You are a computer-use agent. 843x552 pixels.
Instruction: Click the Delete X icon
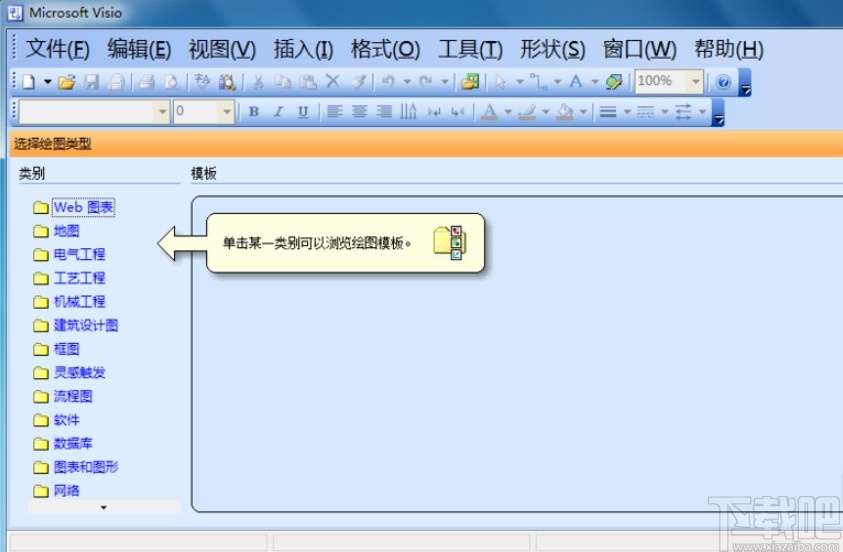(333, 82)
